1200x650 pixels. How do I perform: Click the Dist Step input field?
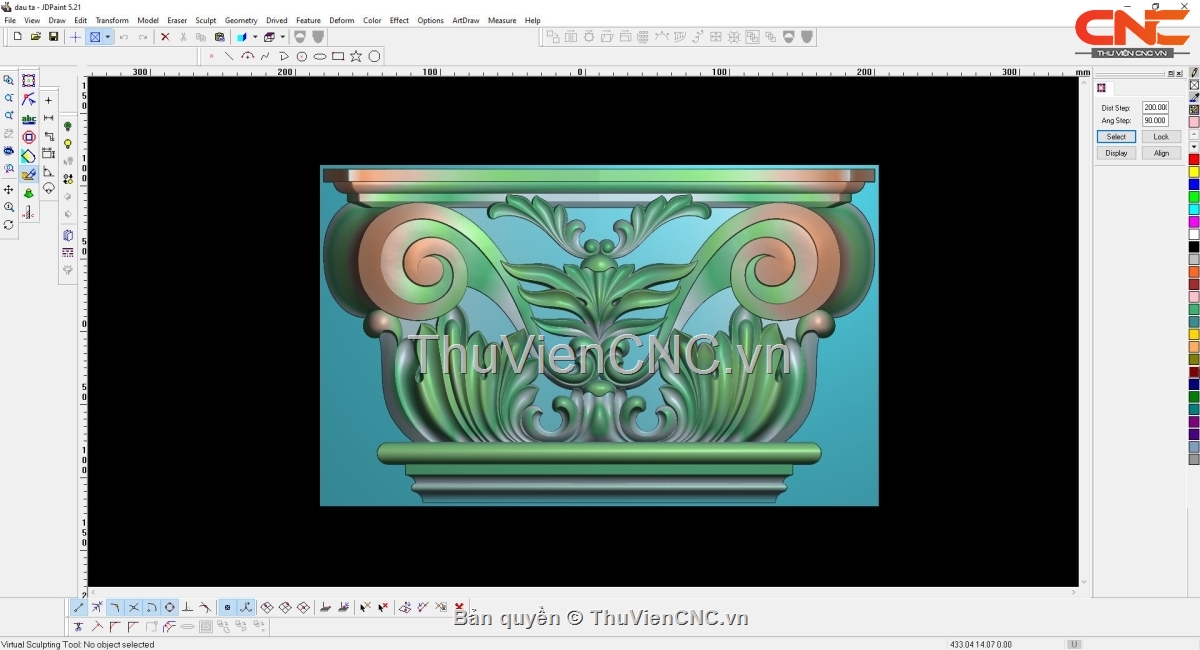click(1155, 108)
